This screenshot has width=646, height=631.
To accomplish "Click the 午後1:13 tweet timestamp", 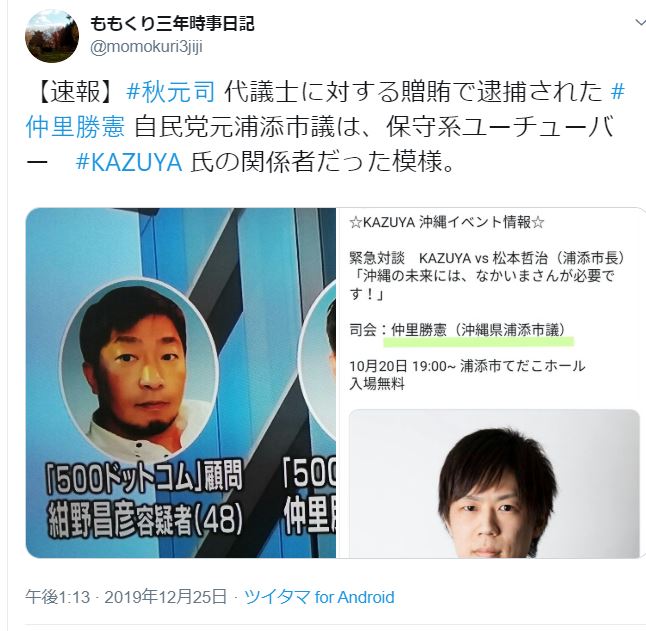I will click(58, 597).
